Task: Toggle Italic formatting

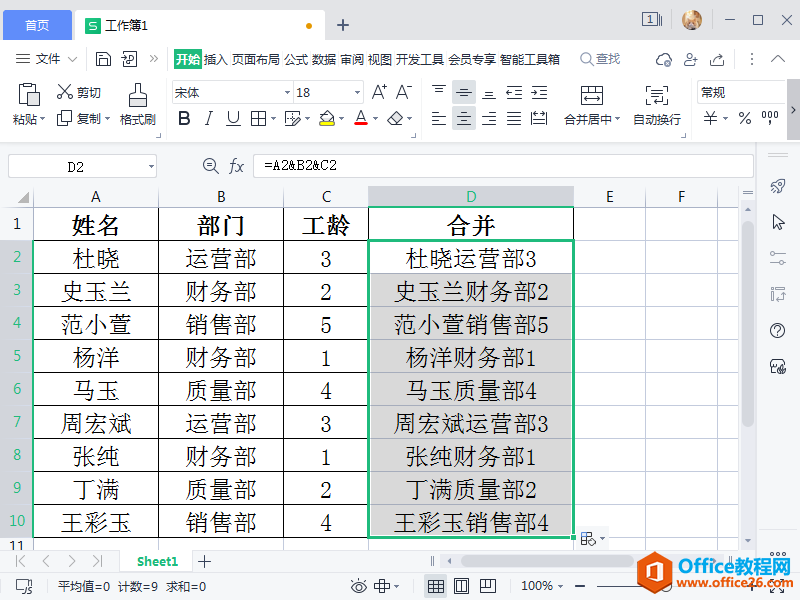Action: (208, 119)
